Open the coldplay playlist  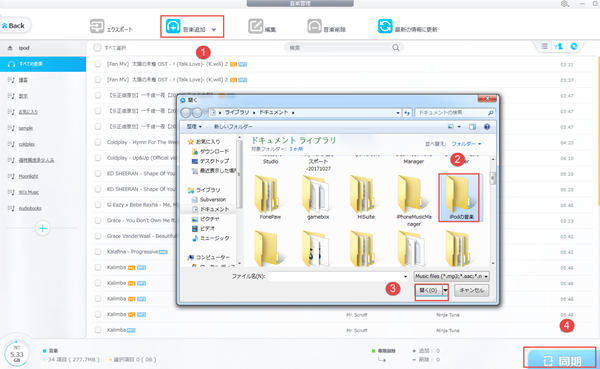click(27, 144)
